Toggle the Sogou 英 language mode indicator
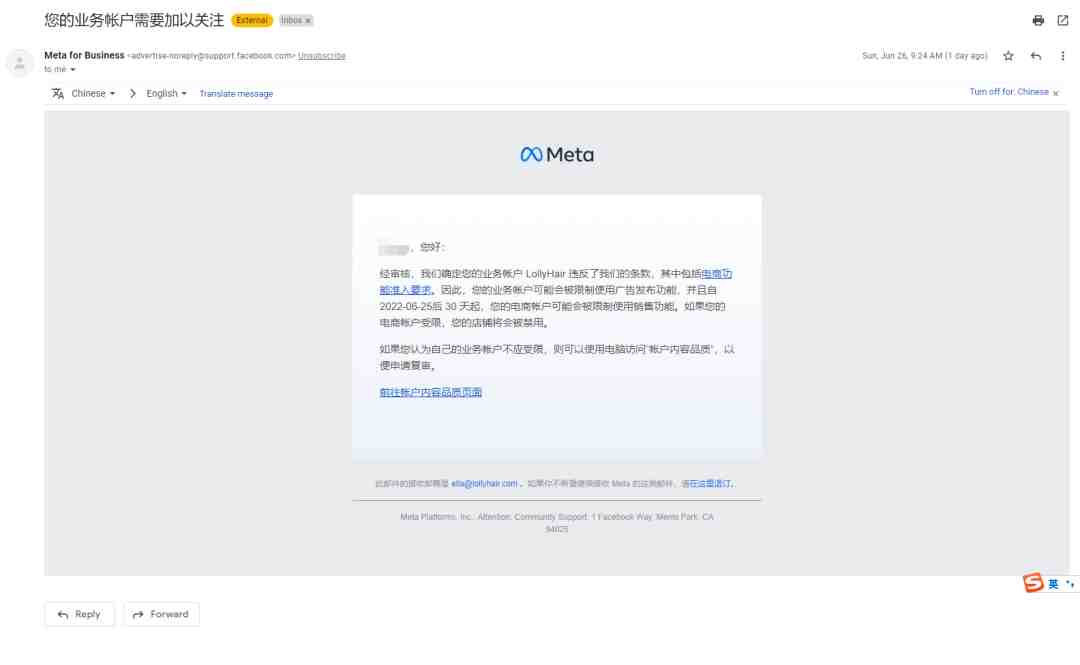The height and width of the screenshot is (665, 1080). [1053, 584]
